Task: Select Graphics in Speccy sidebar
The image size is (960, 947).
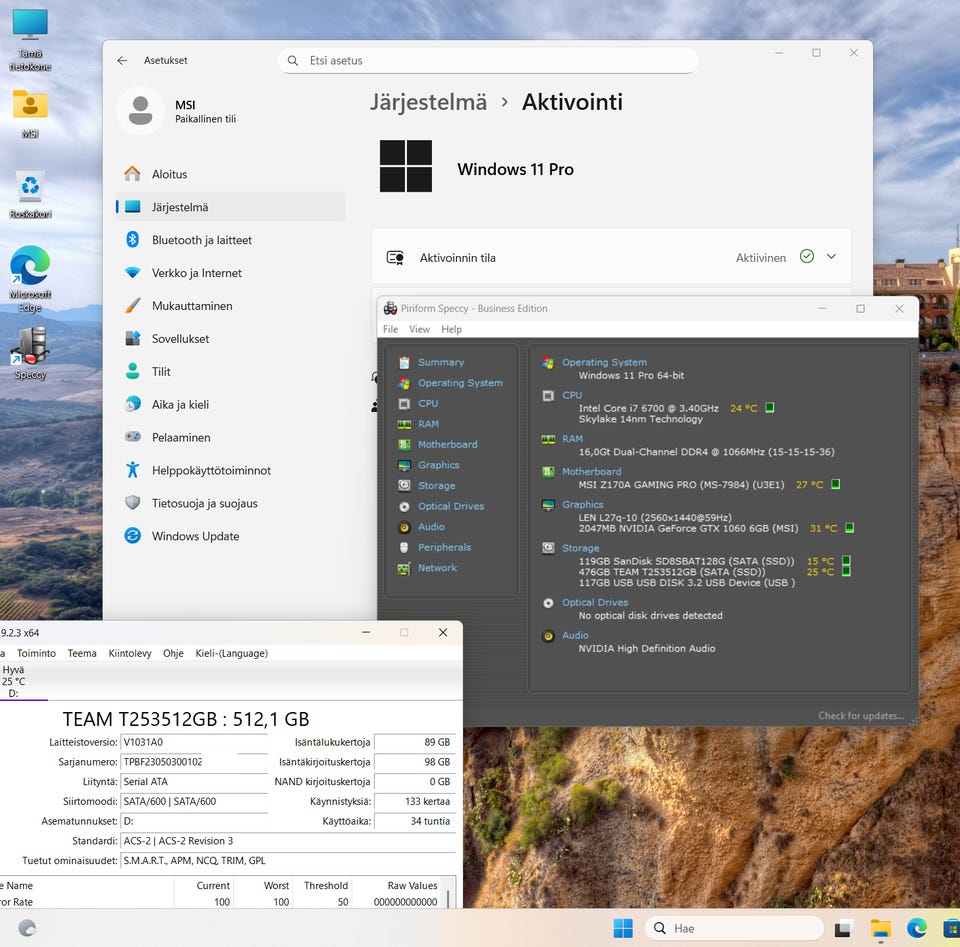Action: 438,465
